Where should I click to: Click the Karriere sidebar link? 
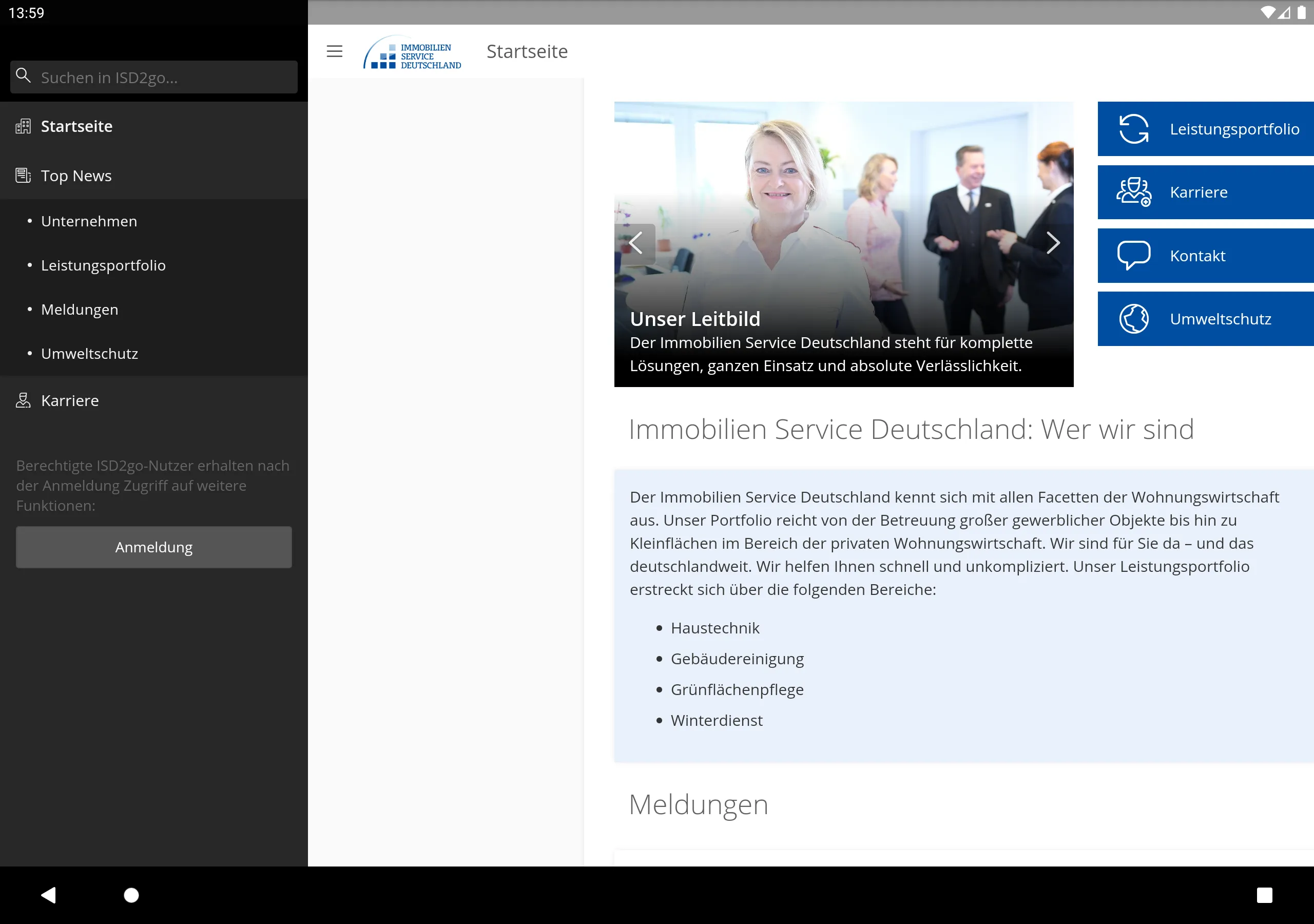click(69, 400)
